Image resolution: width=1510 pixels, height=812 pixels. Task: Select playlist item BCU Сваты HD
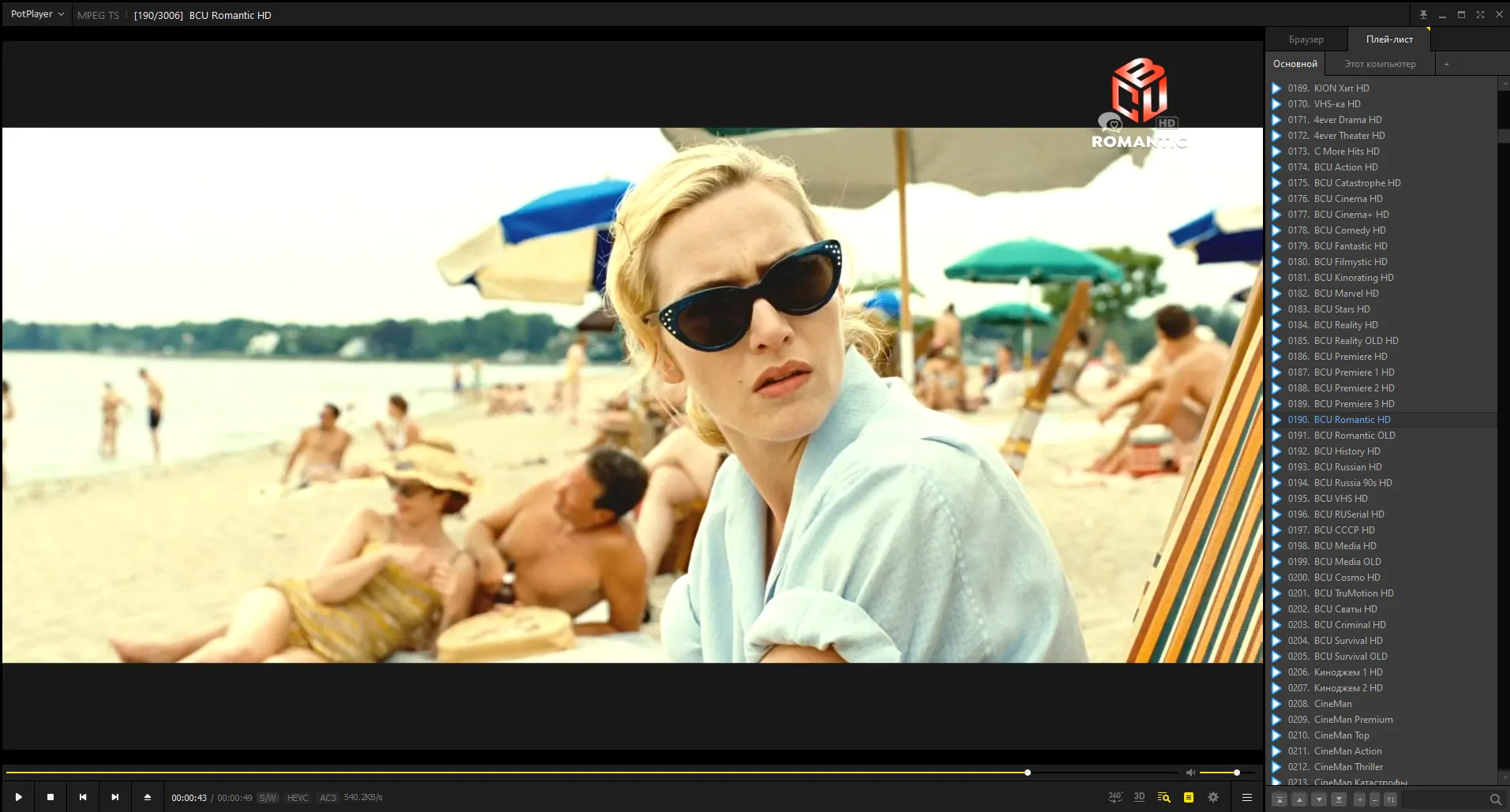tap(1383, 609)
